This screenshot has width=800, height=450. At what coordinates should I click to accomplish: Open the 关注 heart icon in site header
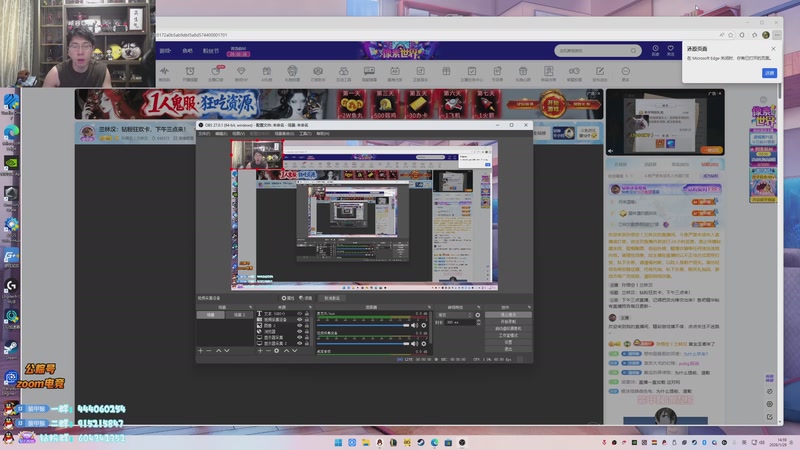670,50
